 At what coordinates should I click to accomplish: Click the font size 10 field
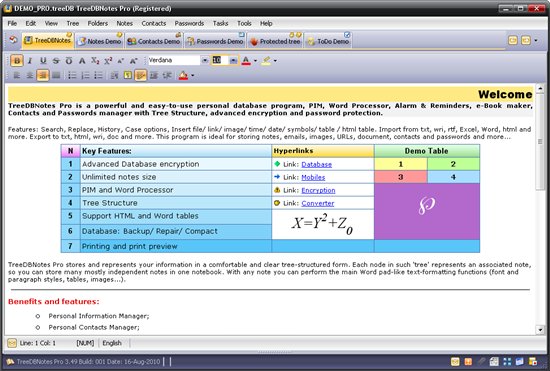tap(220, 60)
